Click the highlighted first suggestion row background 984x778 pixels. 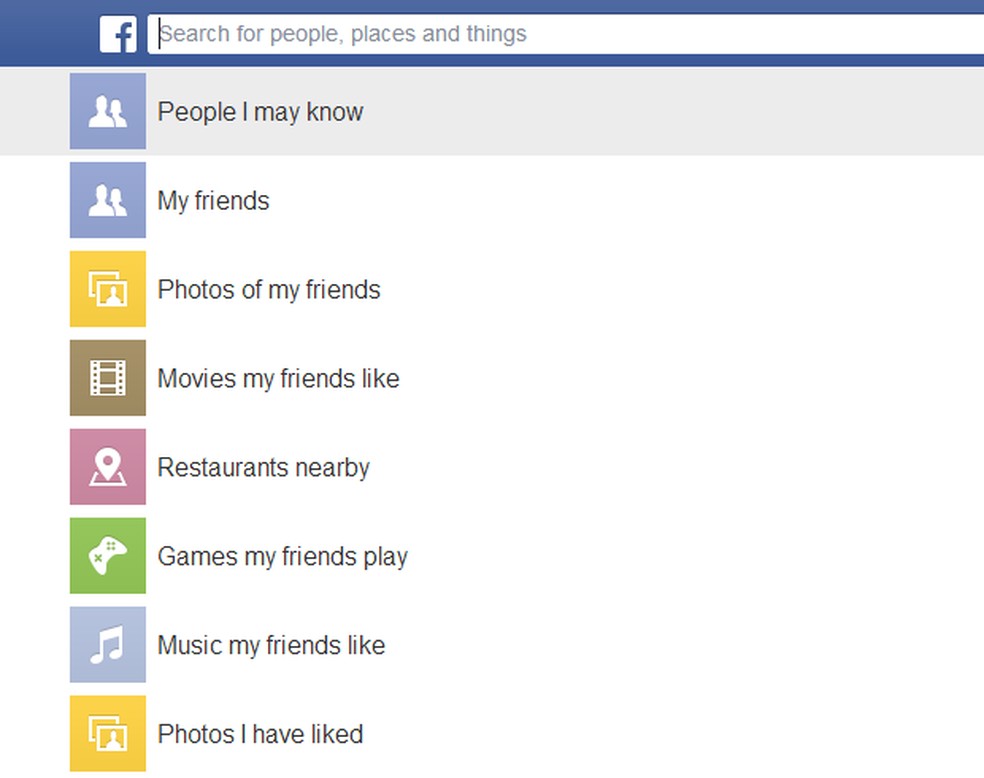pos(650,112)
